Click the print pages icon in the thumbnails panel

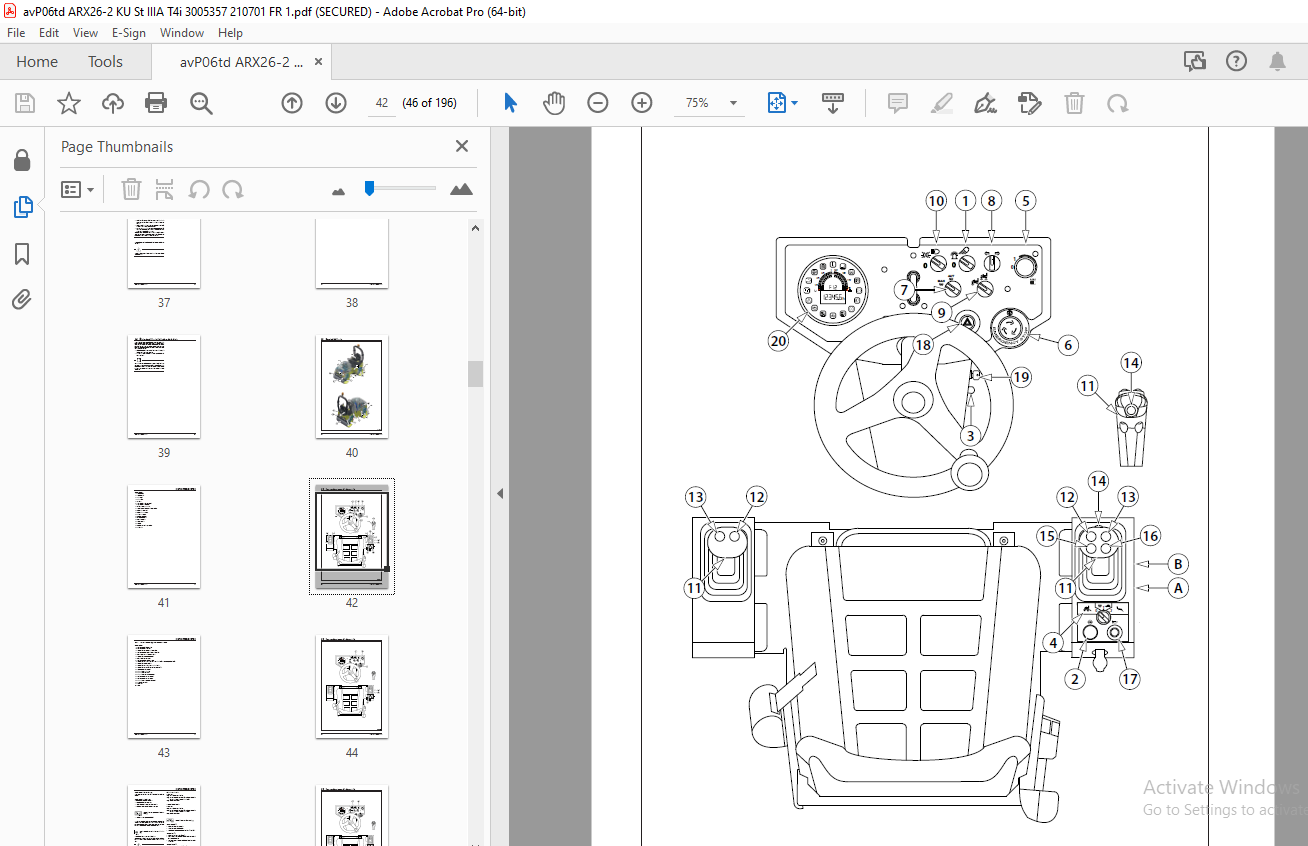[x=165, y=189]
